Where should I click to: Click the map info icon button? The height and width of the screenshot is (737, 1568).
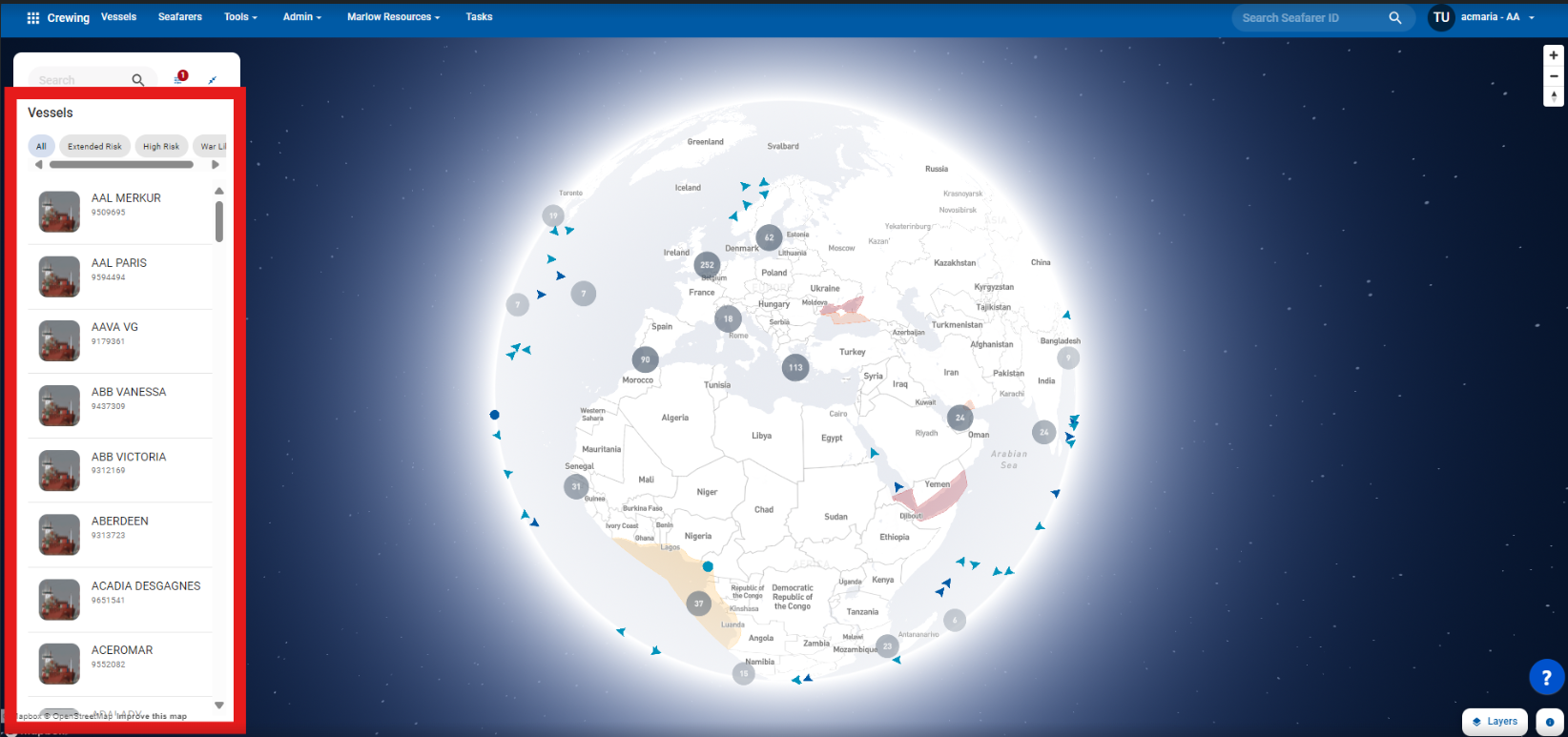coord(1550,722)
